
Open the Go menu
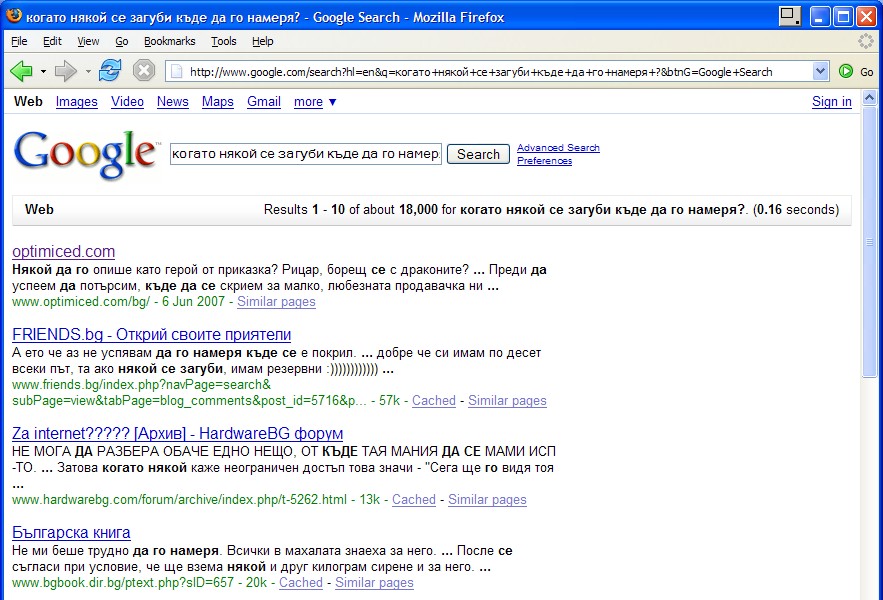click(x=122, y=41)
